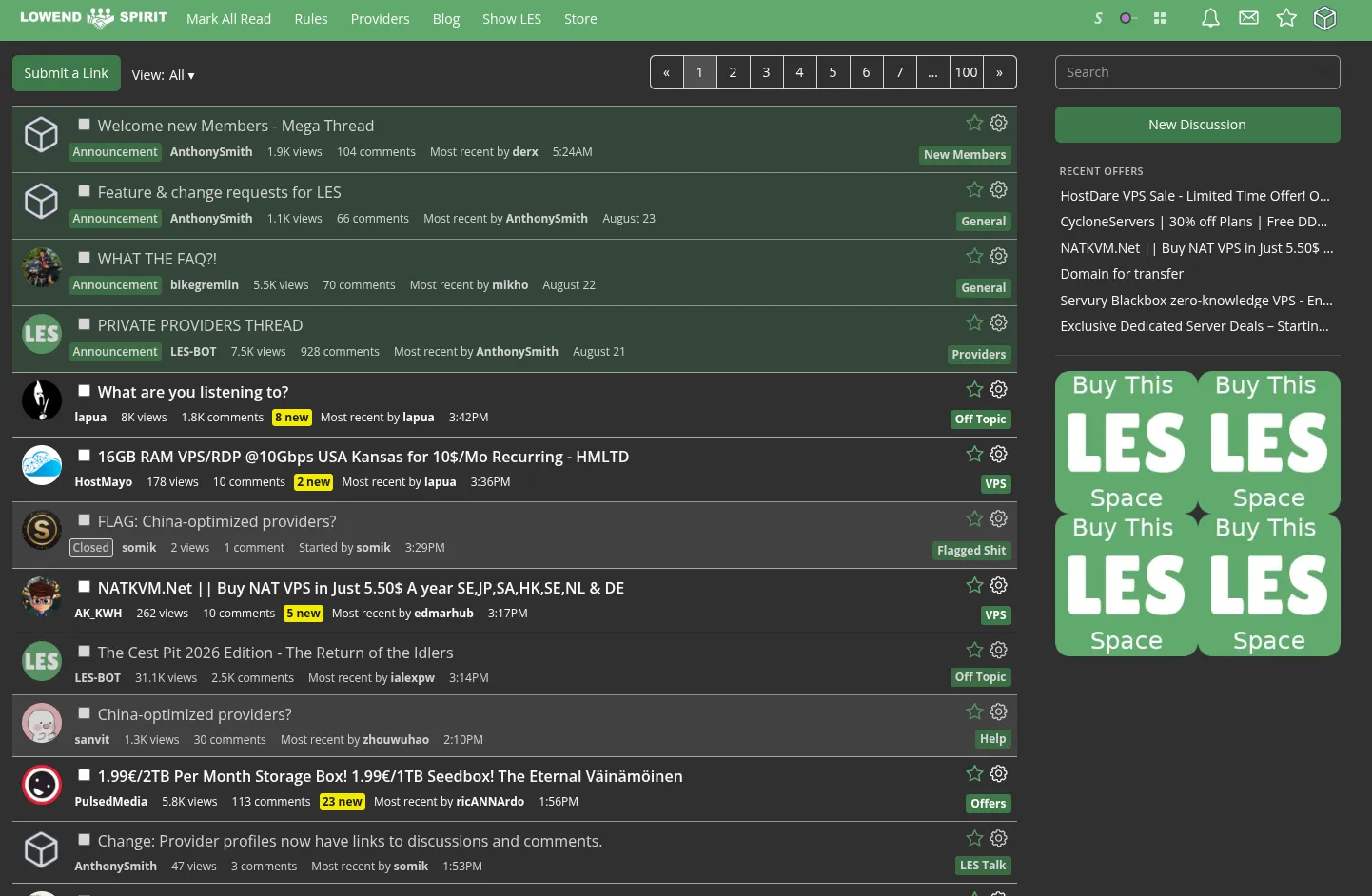Click somik's S avatar on FLAG thread
Viewport: 1372px width, 896px height.
[42, 530]
